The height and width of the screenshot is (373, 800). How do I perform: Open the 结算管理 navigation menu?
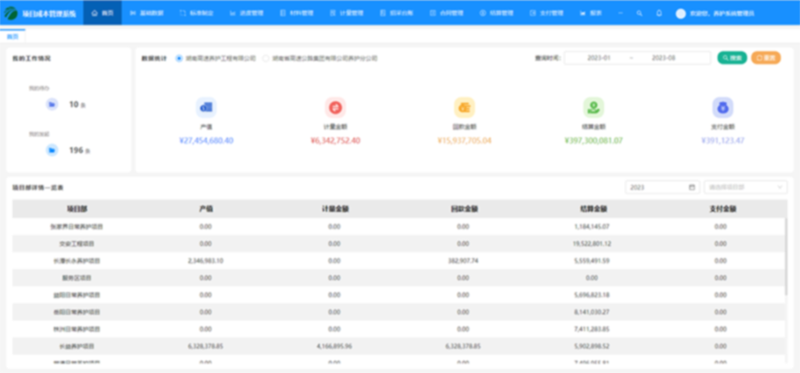(x=496, y=13)
